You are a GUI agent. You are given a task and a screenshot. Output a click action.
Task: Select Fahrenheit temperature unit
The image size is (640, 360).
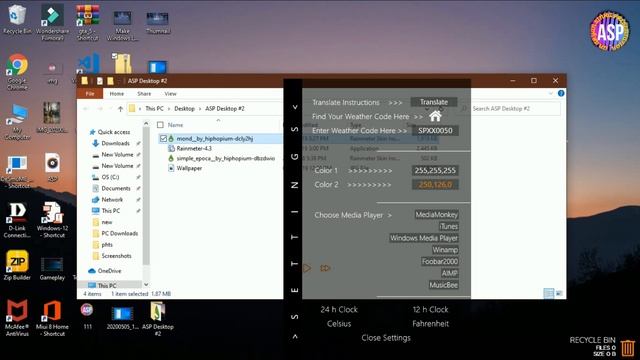click(x=430, y=324)
